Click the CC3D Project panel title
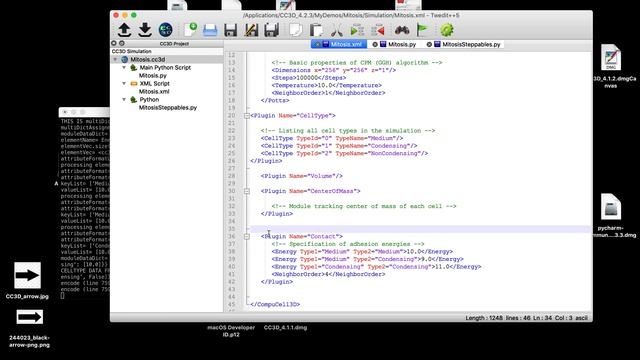The image size is (640, 360). pyautogui.click(x=174, y=43)
